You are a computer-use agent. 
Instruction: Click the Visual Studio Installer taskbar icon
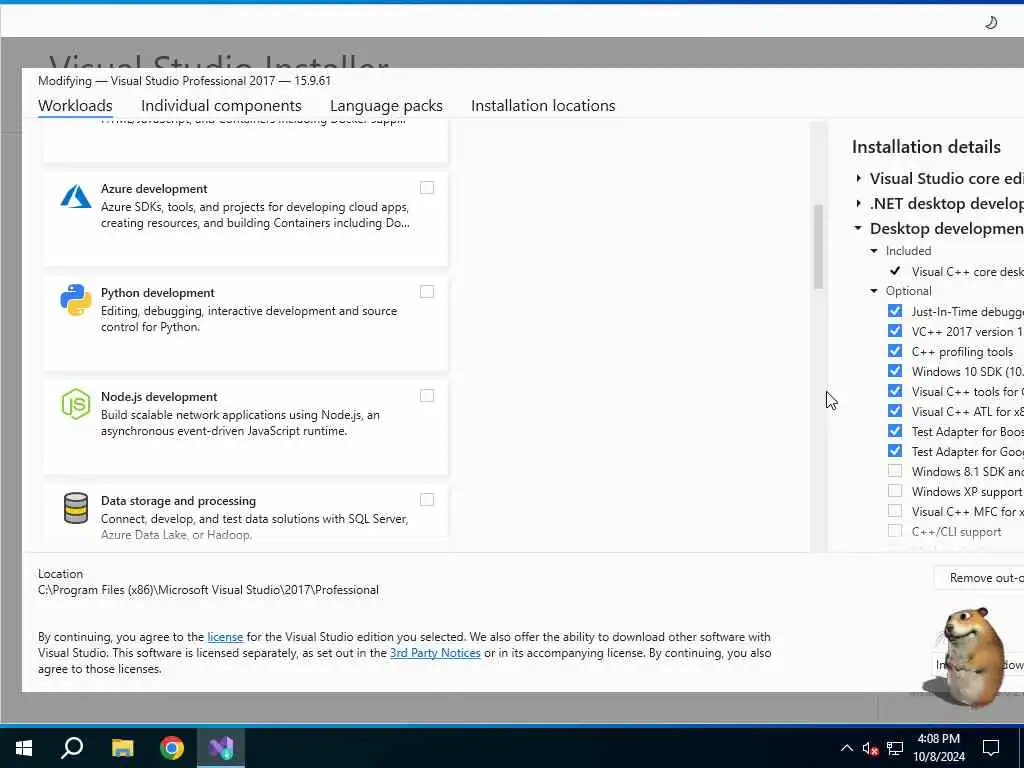click(x=221, y=748)
